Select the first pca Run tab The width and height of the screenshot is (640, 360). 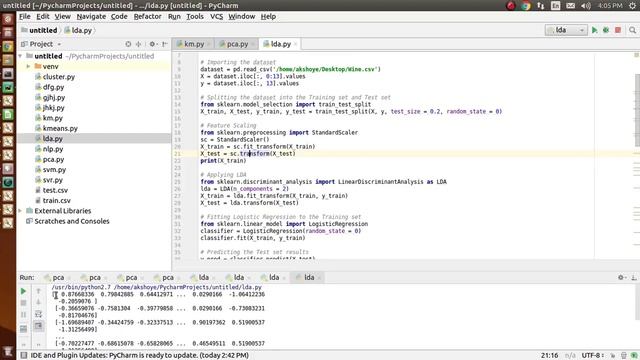[58, 277]
